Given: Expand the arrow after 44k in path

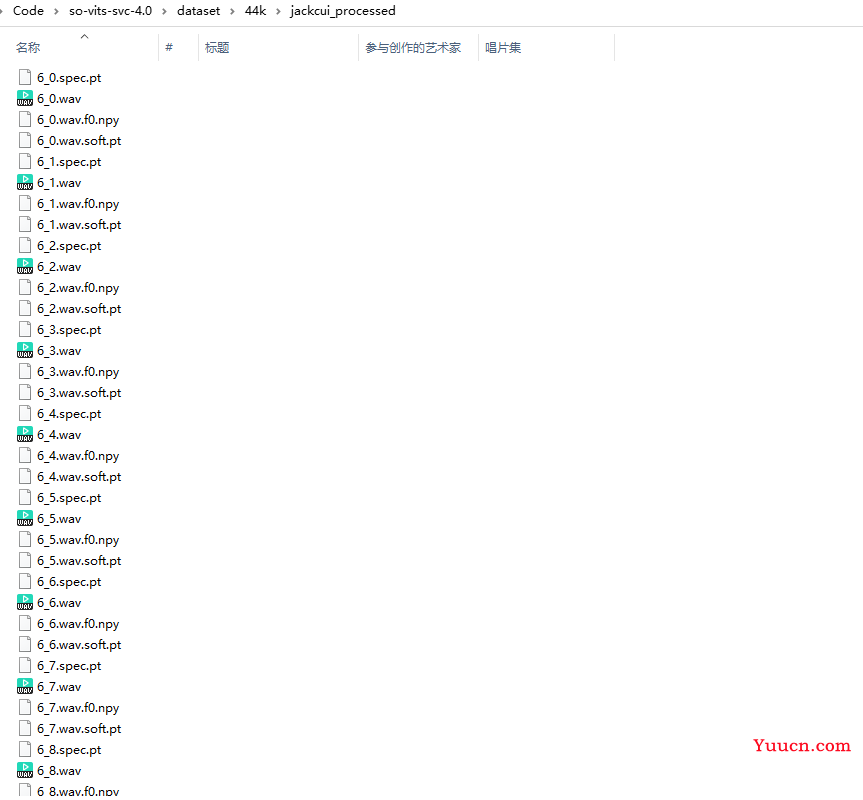Looking at the screenshot, I should click(x=278, y=12).
